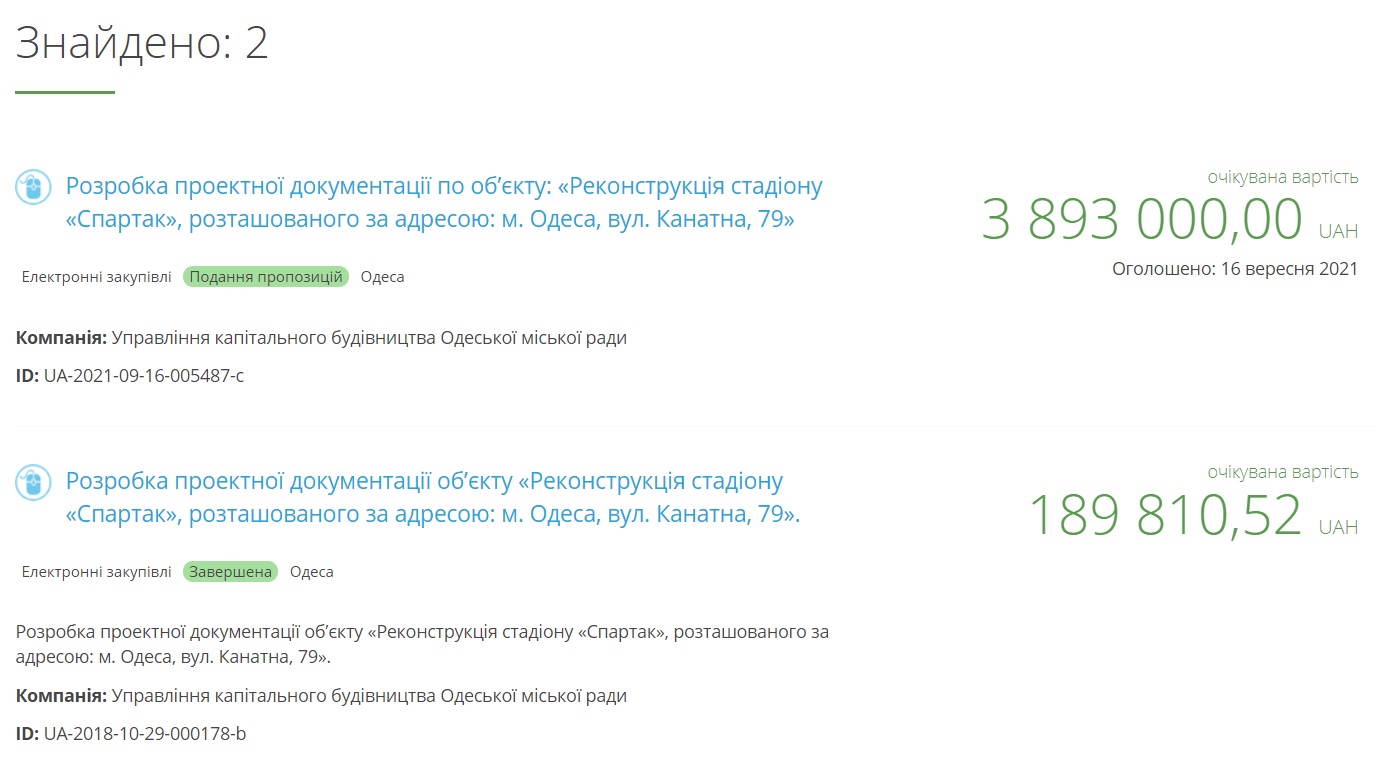Image resolution: width=1377 pixels, height=761 pixels.
Task: Click the company name under the second tender
Action: pos(368,696)
